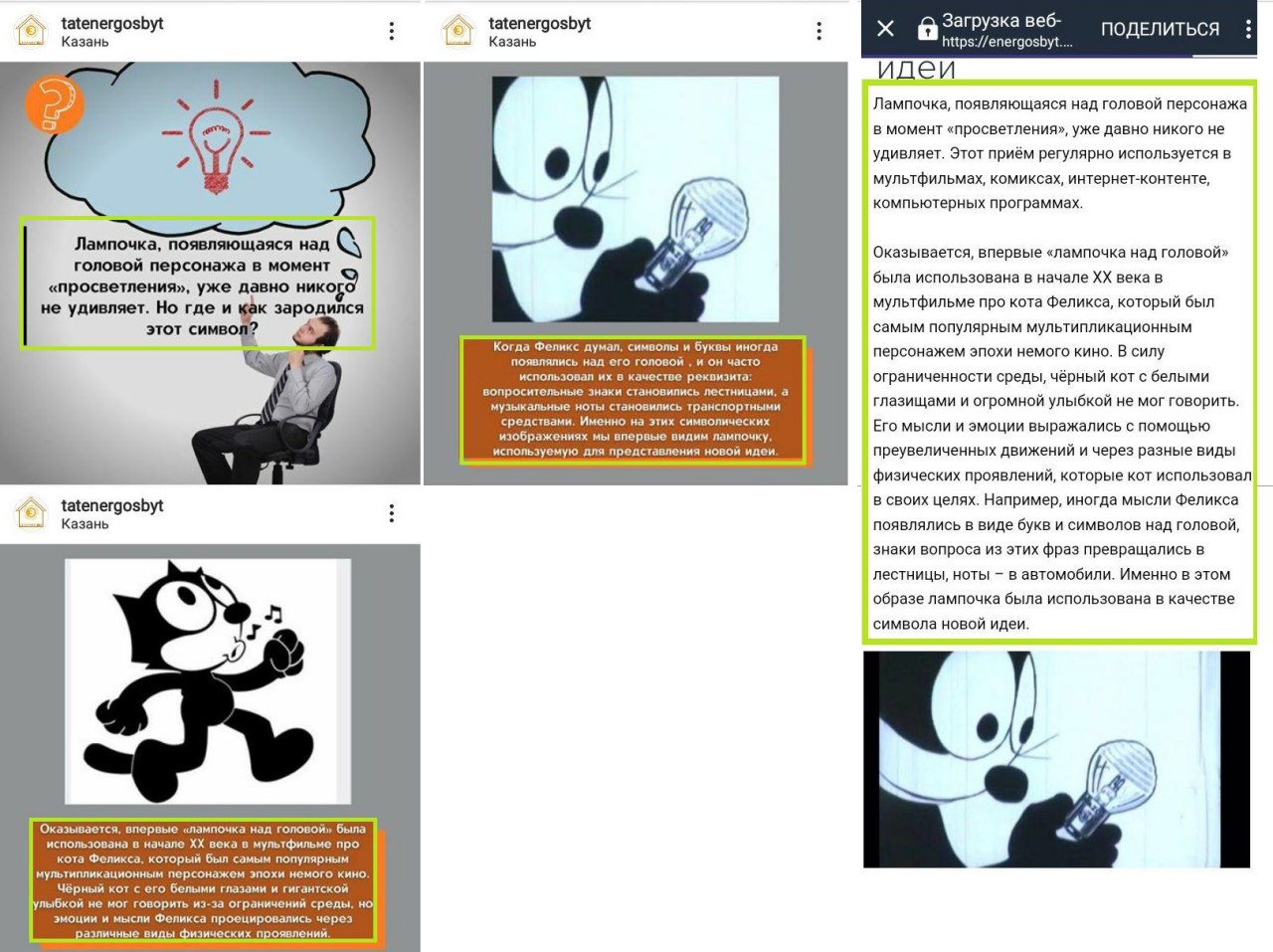Screen dimensions: 1273x952
Task: Close the in-app web browser
Action: coord(886,29)
